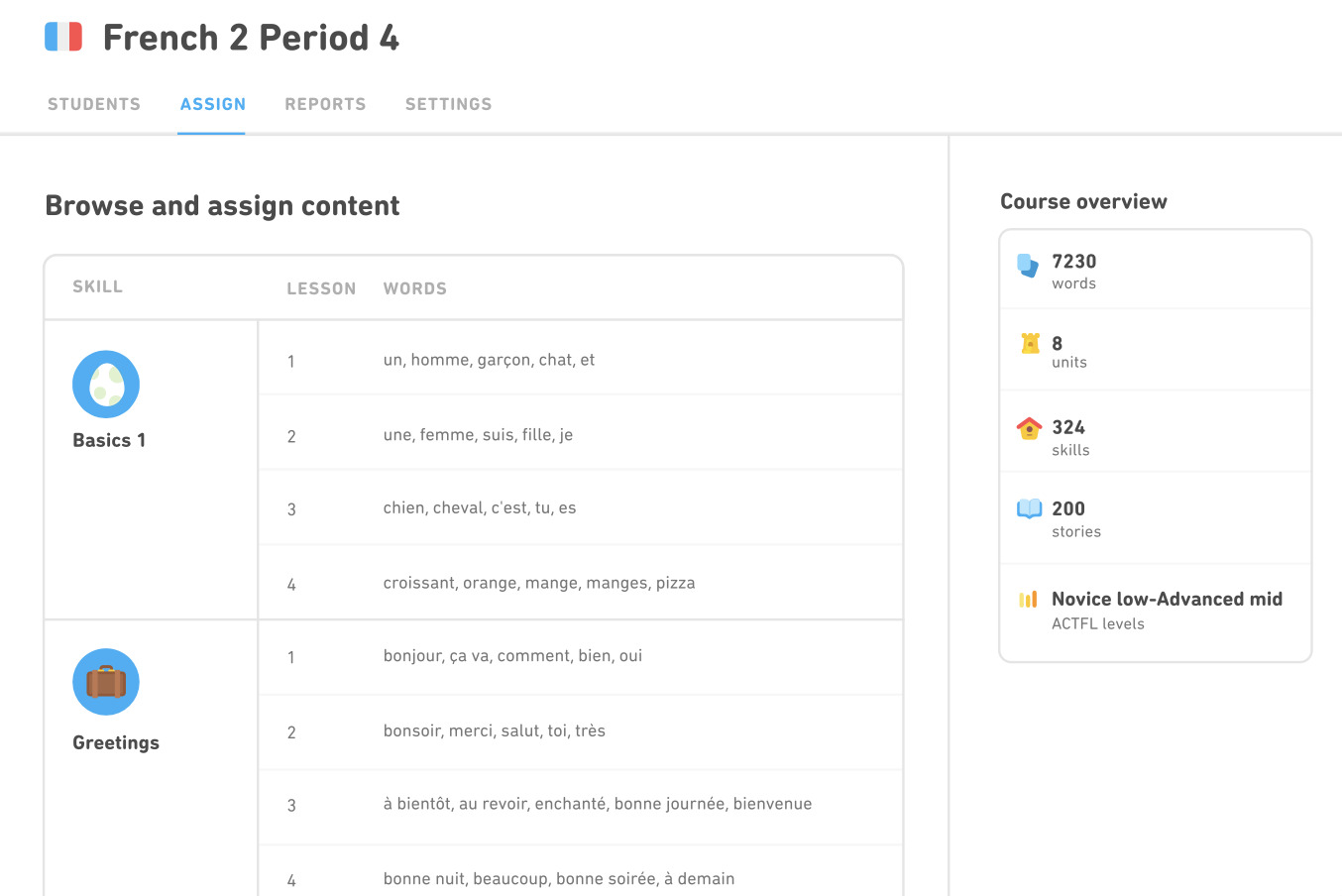The width and height of the screenshot is (1342, 896).
Task: Click the Greetings skill label
Action: coord(115,742)
